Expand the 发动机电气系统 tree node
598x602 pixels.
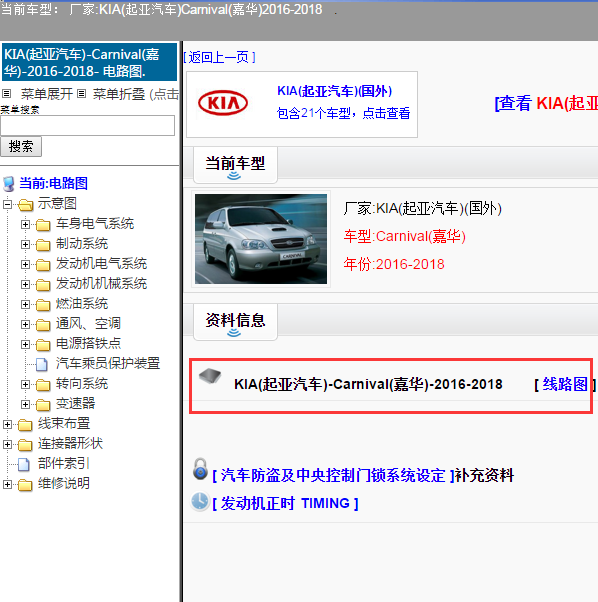tap(25, 264)
